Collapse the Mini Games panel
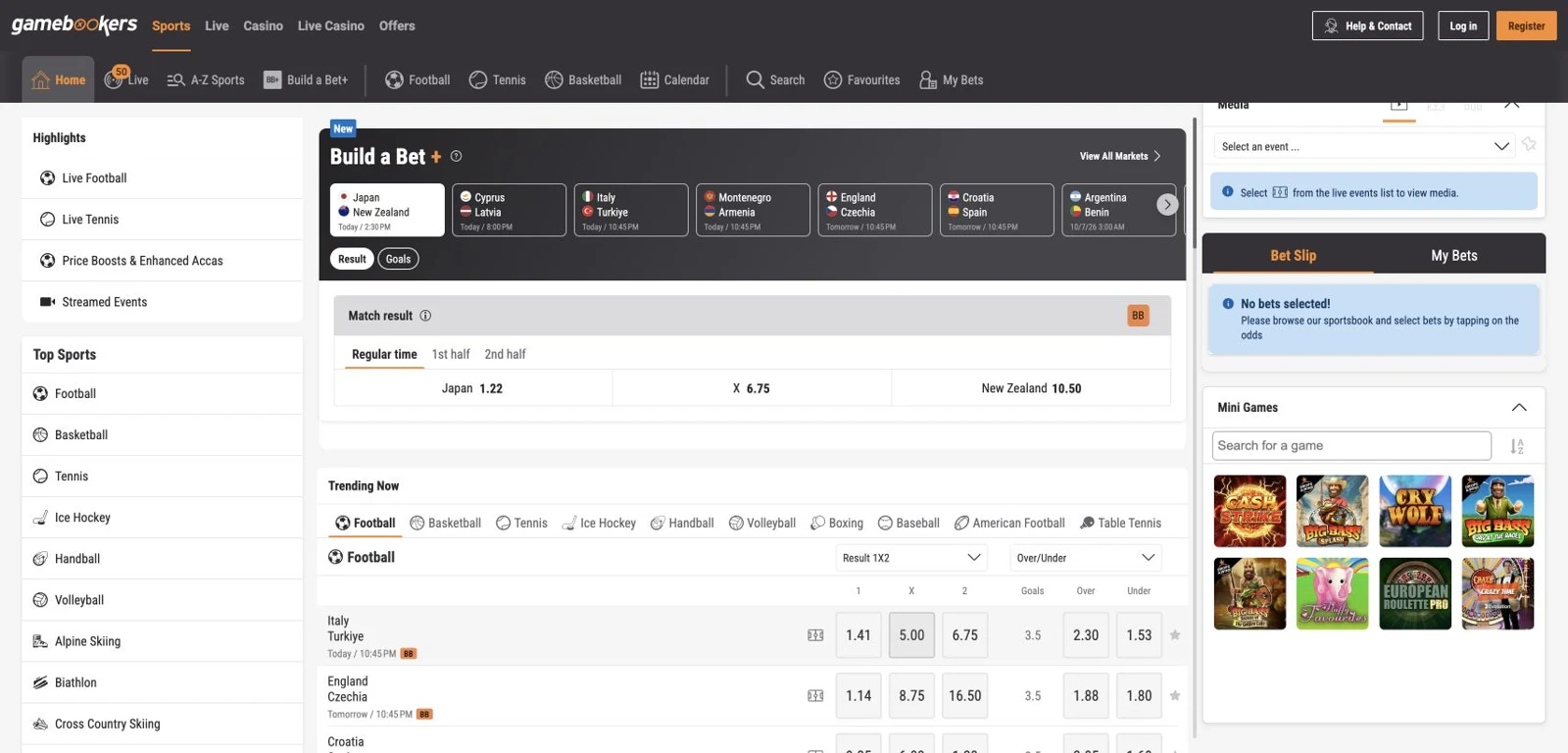Viewport: 1568px width, 753px height. 1519,408
